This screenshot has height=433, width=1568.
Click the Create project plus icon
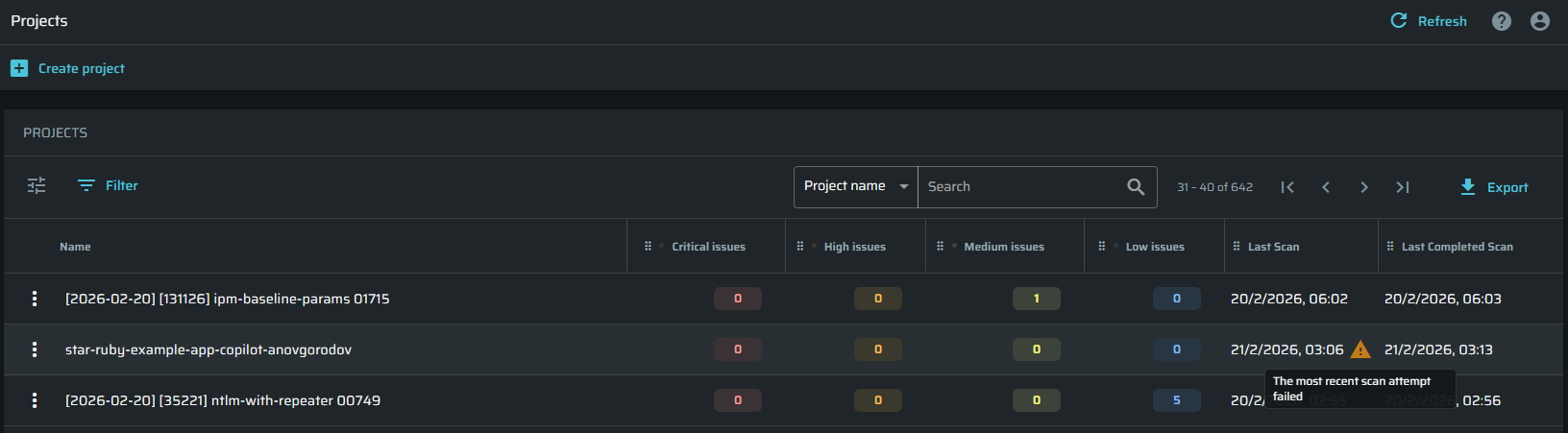pyautogui.click(x=19, y=68)
